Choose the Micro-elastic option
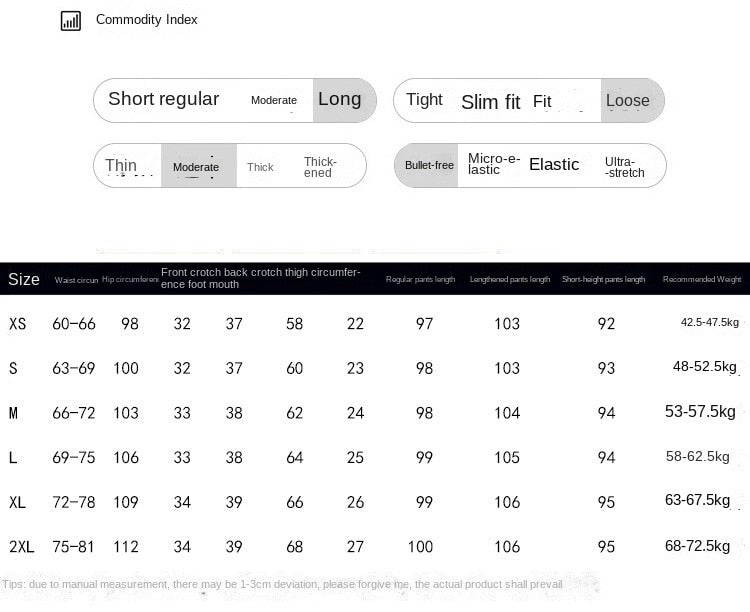 (x=494, y=164)
